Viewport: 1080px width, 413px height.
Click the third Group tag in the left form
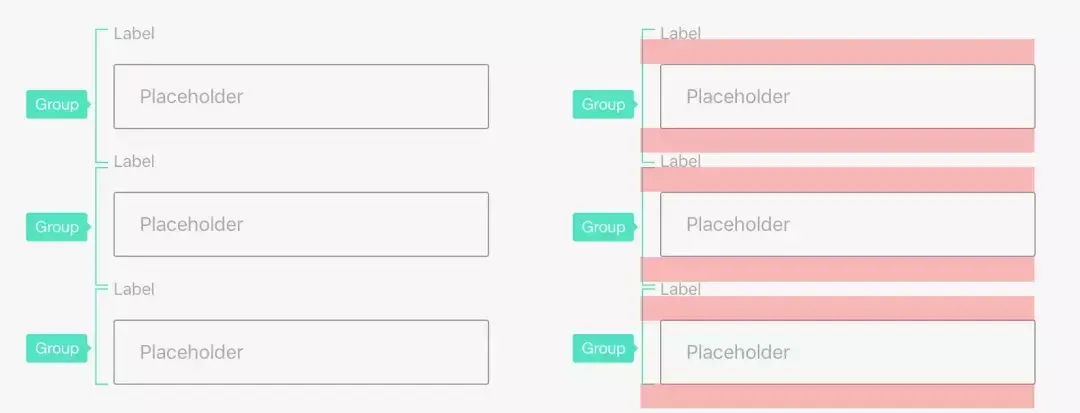pos(57,348)
